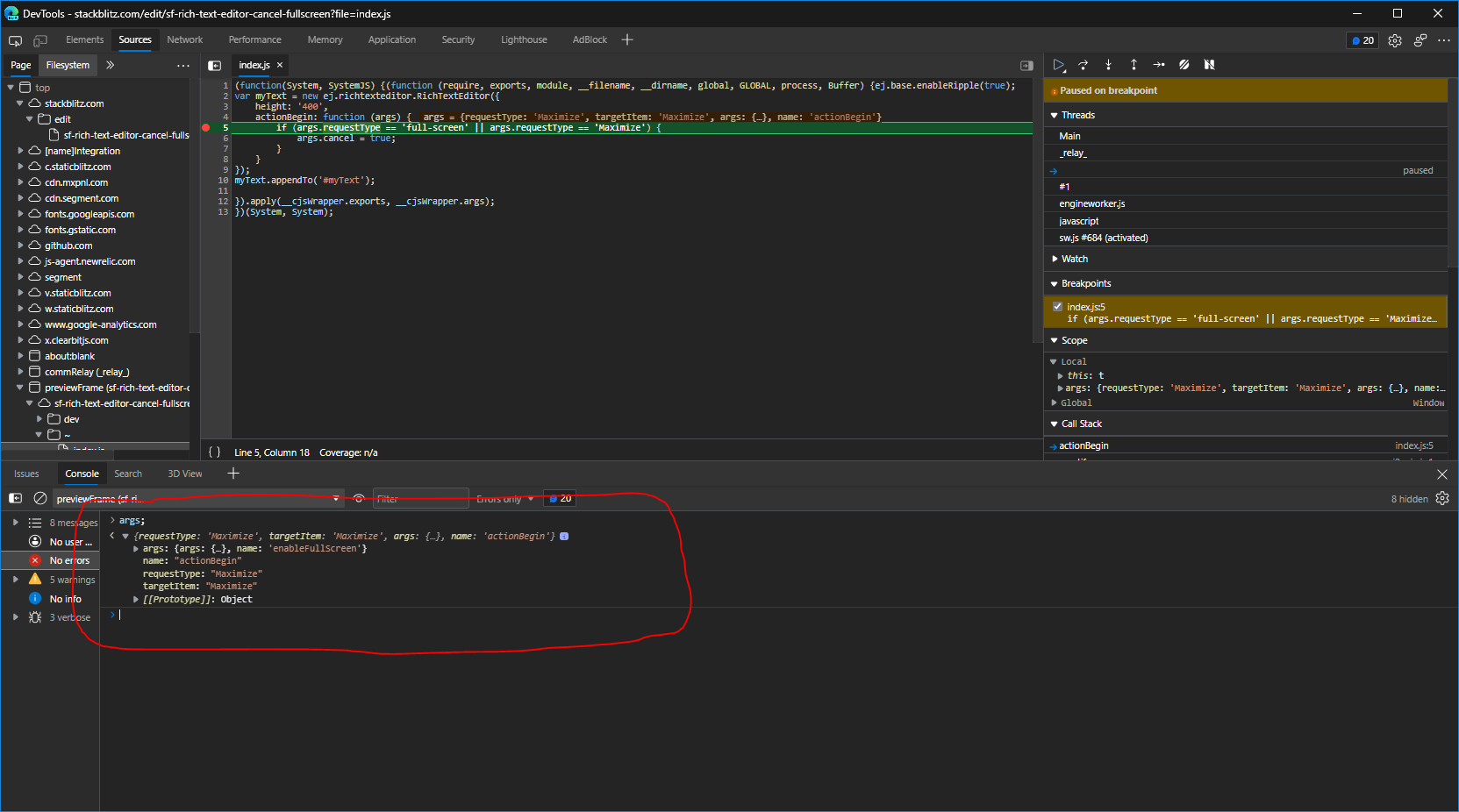Expand the Watch section
This screenshot has width=1459, height=812.
tap(1074, 259)
